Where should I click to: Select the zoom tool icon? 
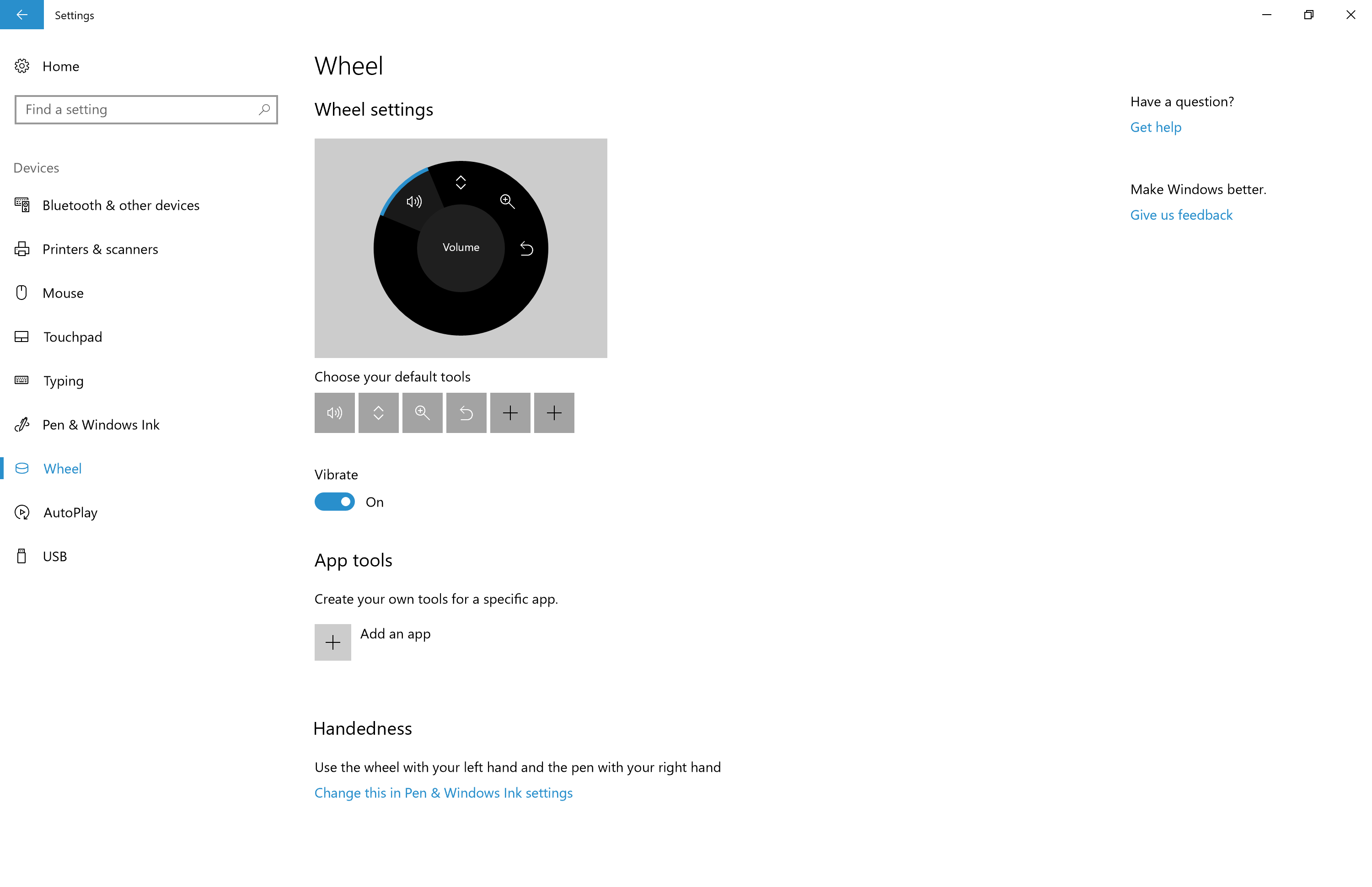421,412
